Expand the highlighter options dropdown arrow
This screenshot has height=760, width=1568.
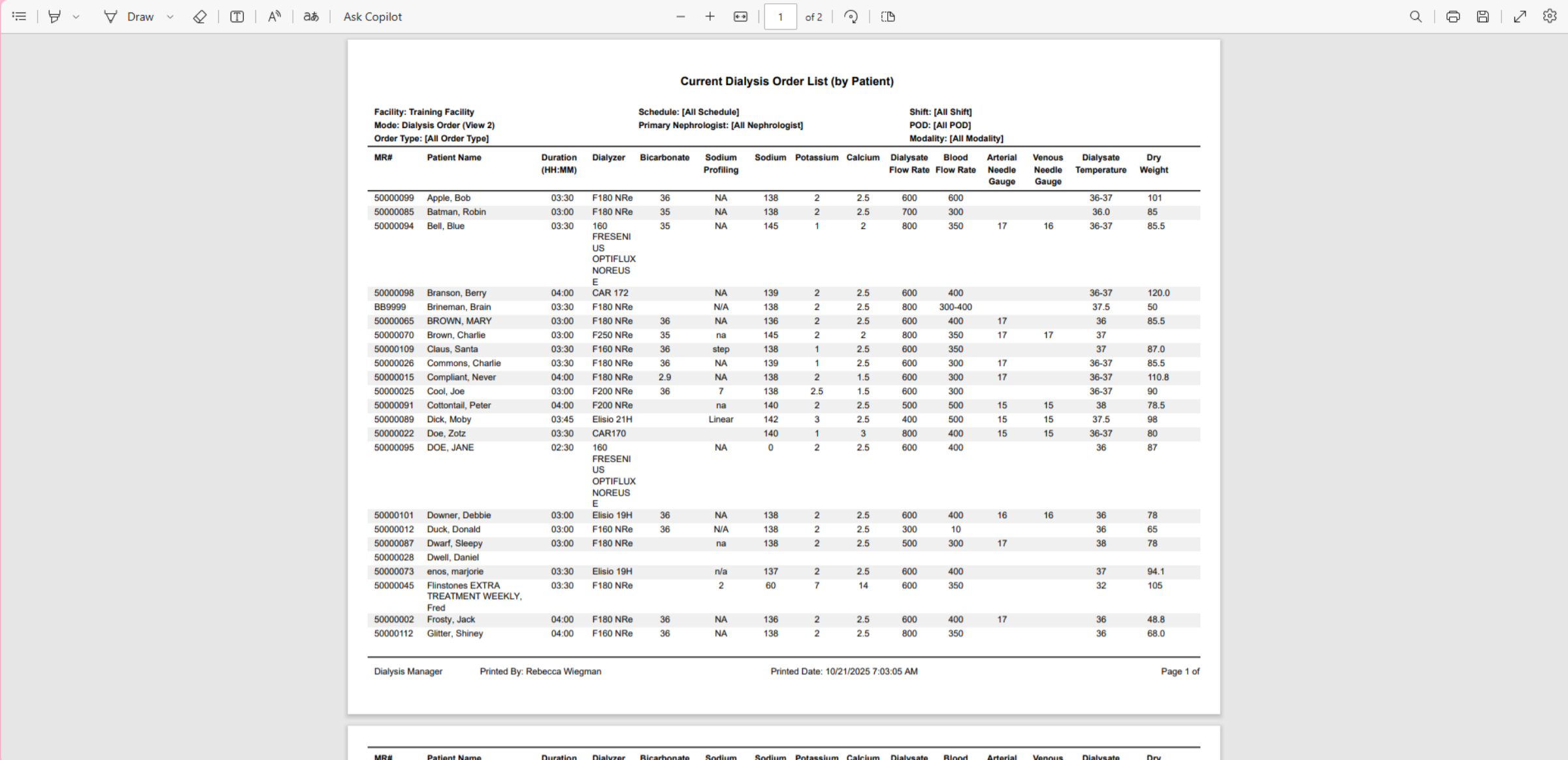pyautogui.click(x=76, y=16)
